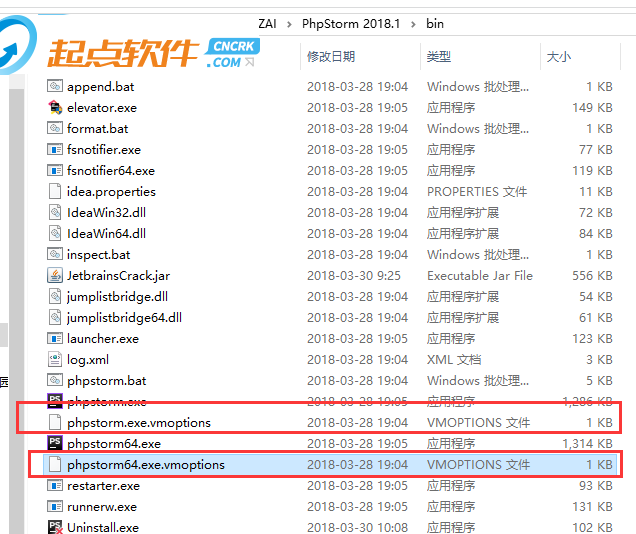
Task: Click the bin breadcrumb segment
Action: [435, 24]
